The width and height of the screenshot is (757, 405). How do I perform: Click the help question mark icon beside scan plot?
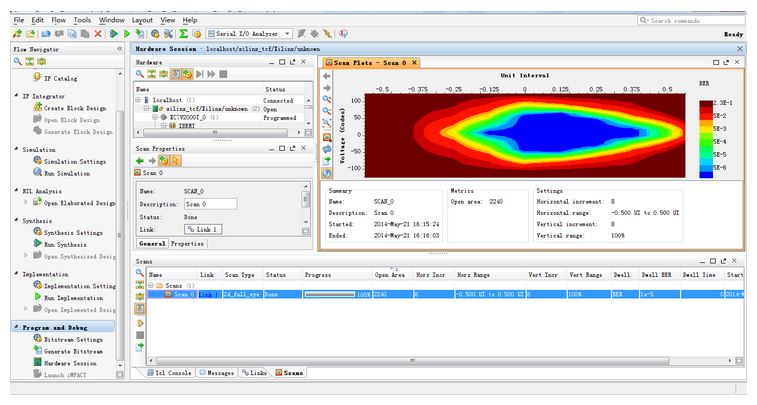click(x=326, y=172)
